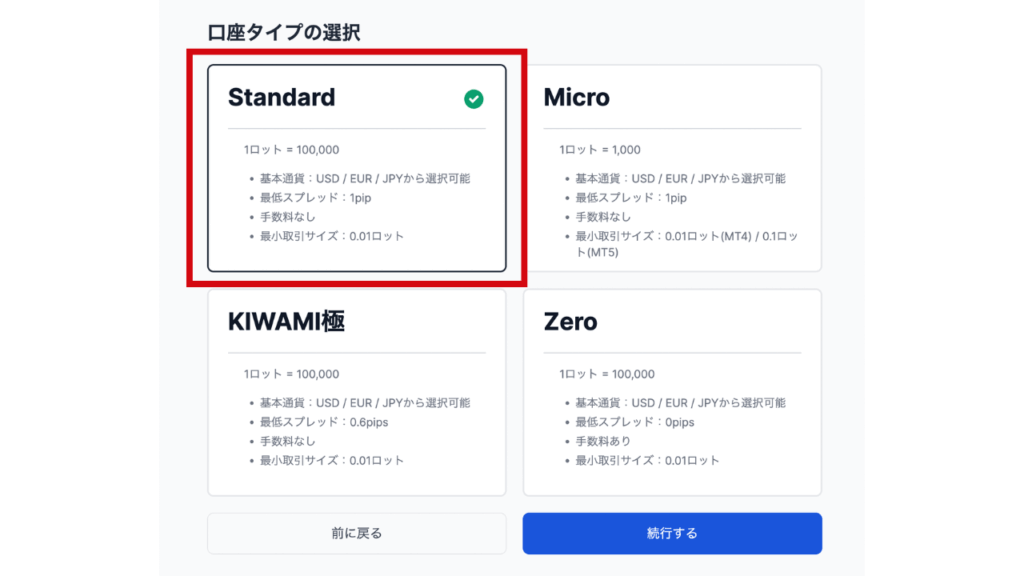Select the Standard account type card
This screenshot has width=1024, height=576.
pos(357,168)
